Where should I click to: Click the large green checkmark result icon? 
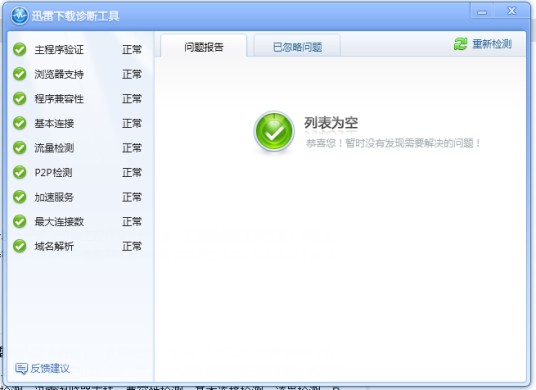click(274, 131)
